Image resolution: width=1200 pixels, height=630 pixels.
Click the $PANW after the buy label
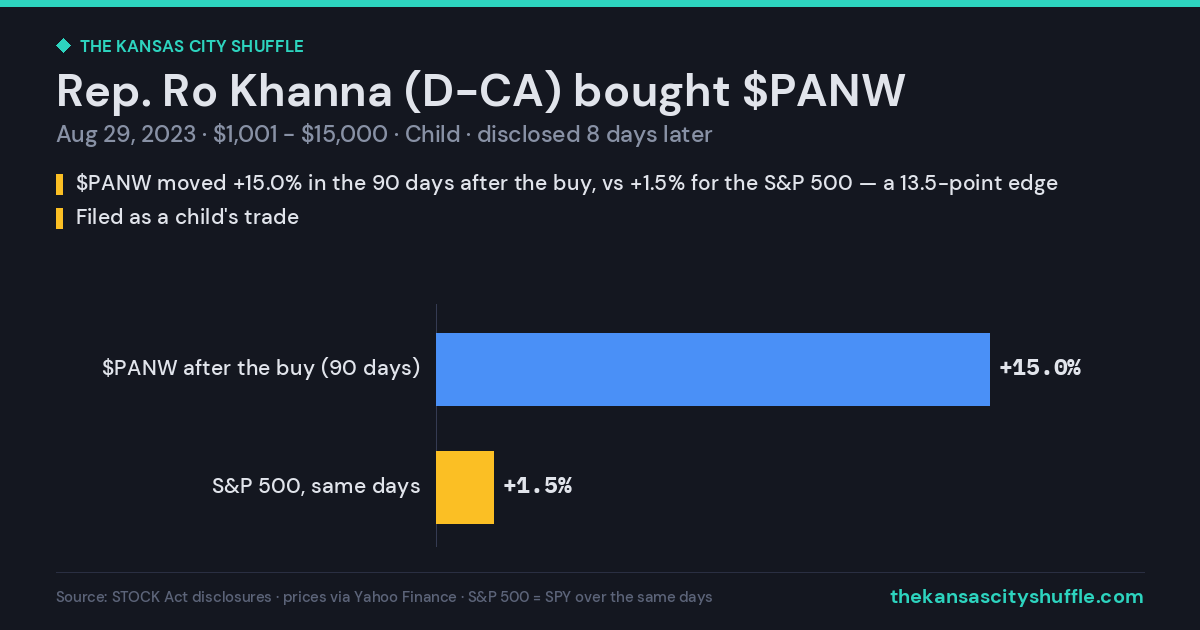click(261, 368)
